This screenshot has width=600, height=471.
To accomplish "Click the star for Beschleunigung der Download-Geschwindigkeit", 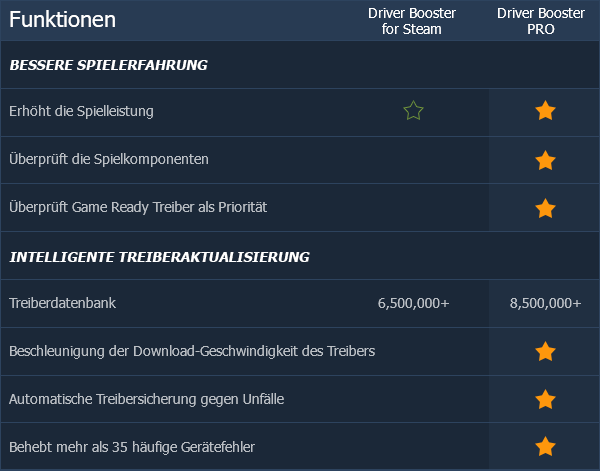I will pos(545,351).
